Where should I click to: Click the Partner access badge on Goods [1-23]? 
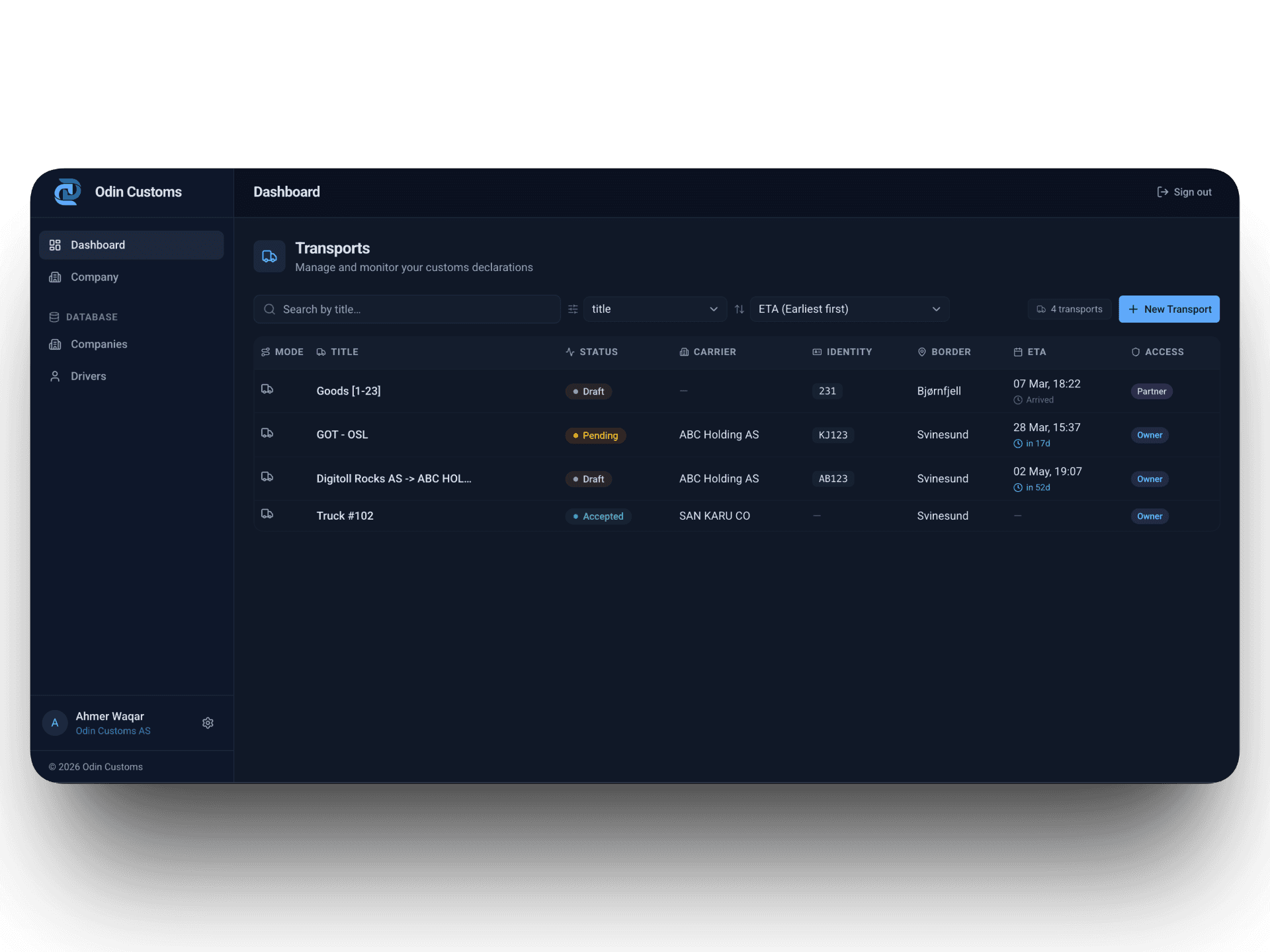[x=1151, y=391]
